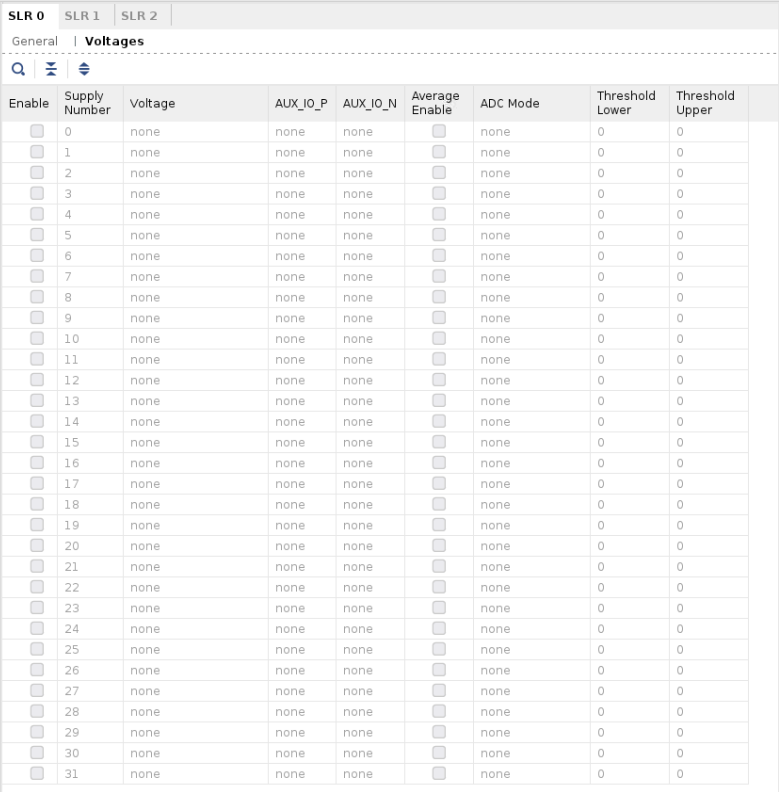
Task: Open Voltage dropdown for supply 3
Action: tap(194, 194)
